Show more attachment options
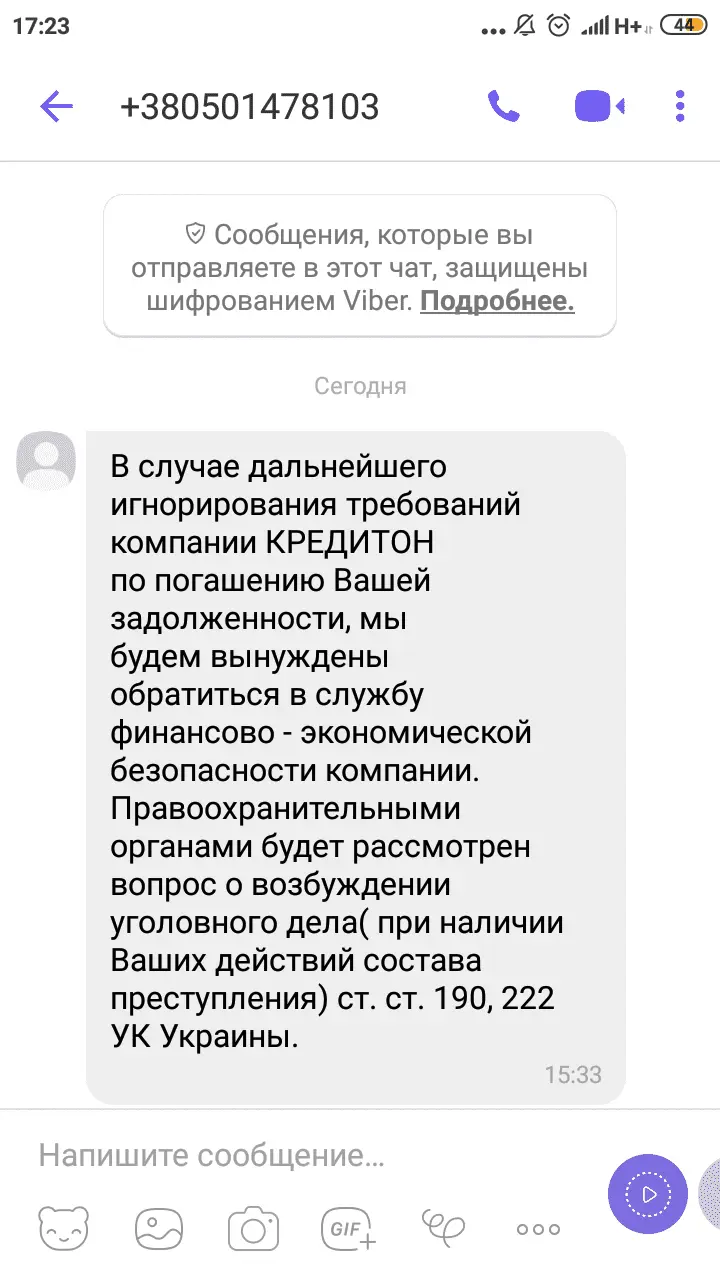720x1280 pixels. [x=538, y=1229]
